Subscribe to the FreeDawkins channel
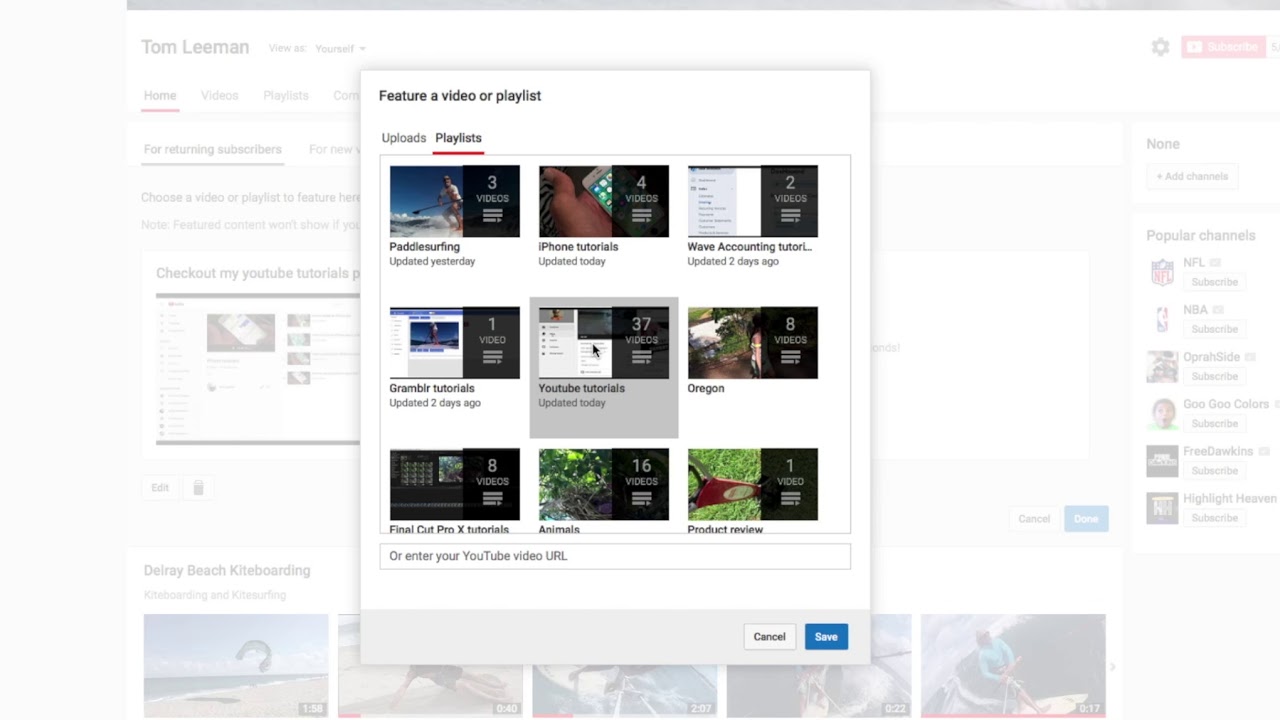 click(1214, 470)
